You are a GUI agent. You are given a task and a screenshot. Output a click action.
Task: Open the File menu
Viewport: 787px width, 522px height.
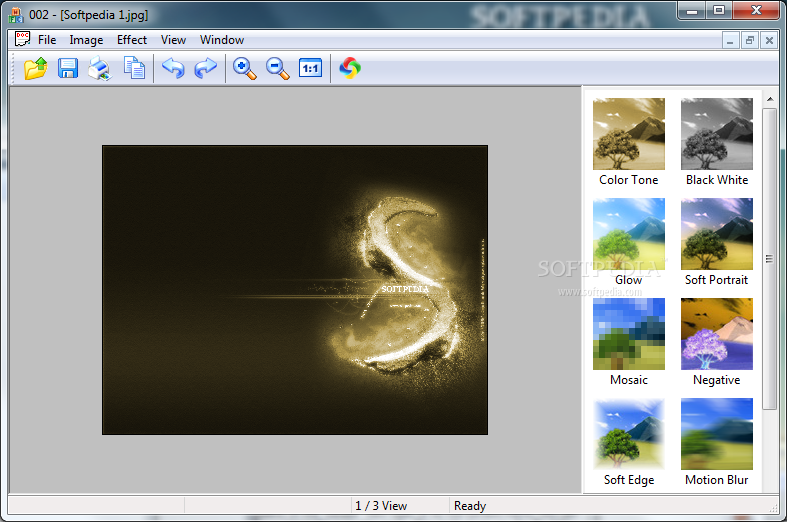pyautogui.click(x=47, y=40)
